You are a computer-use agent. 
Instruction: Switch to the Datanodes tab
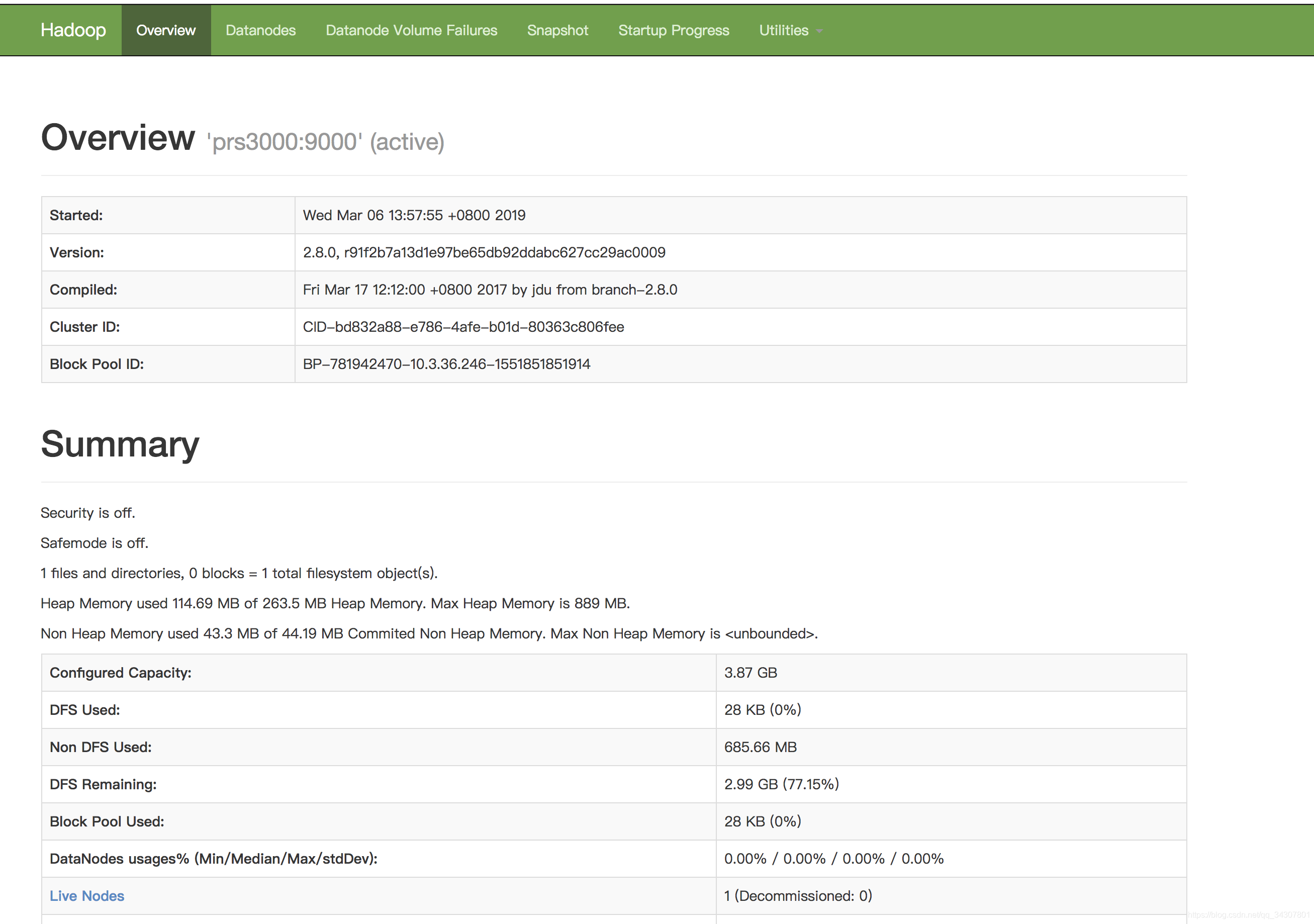[260, 30]
